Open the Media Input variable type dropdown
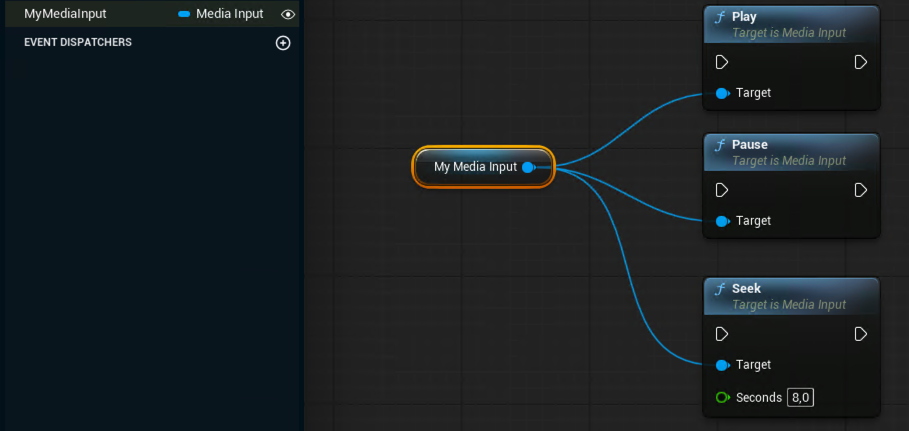909x431 pixels. (221, 14)
